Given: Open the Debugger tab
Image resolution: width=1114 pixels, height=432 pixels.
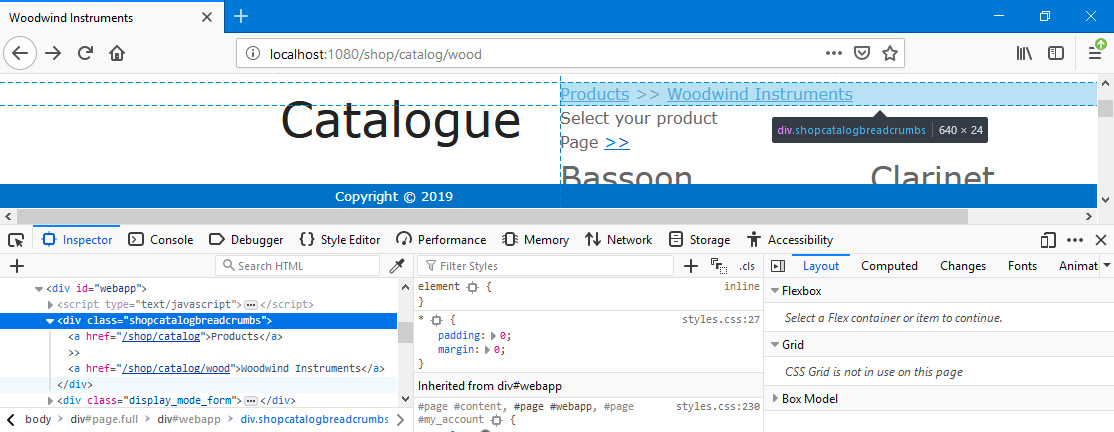Looking at the screenshot, I should (x=246, y=240).
